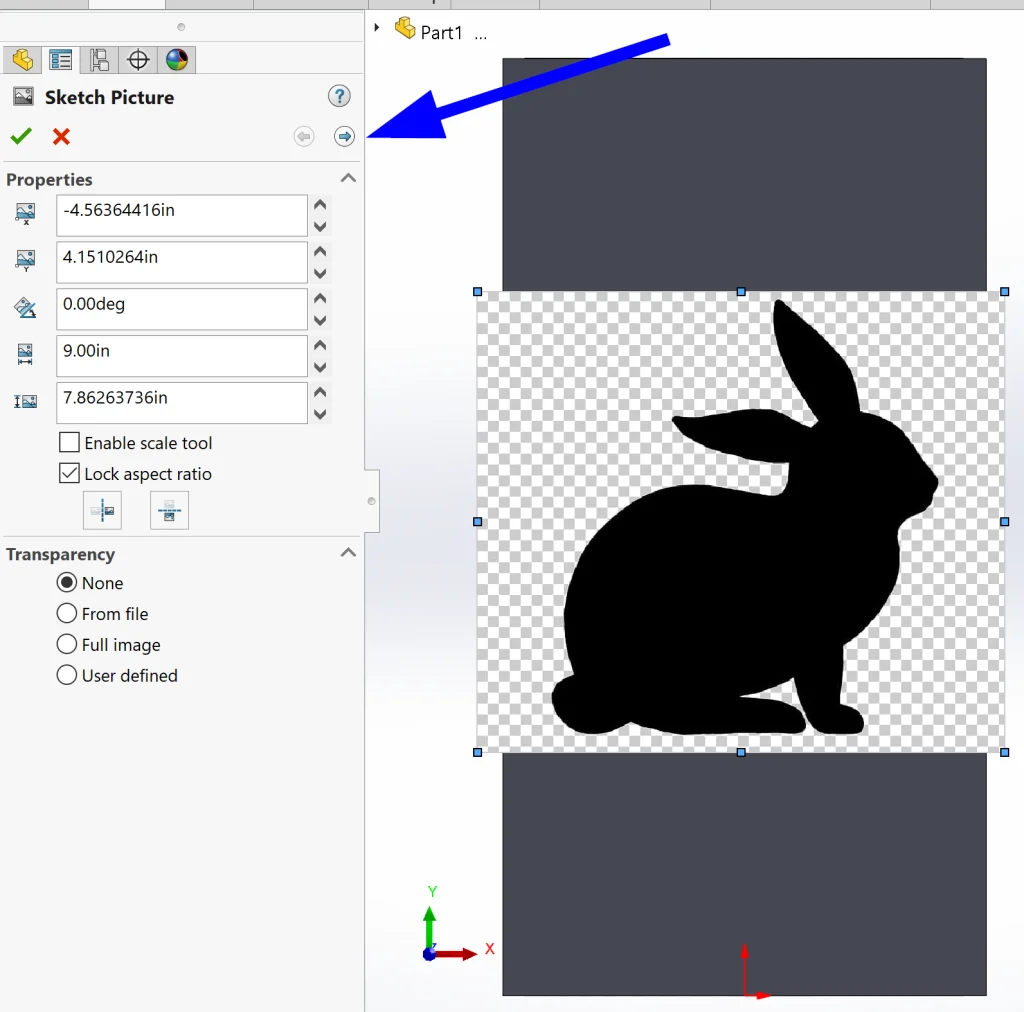This screenshot has height=1012, width=1024.
Task: Open the FeatureManager design tree tab
Action: click(x=22, y=60)
